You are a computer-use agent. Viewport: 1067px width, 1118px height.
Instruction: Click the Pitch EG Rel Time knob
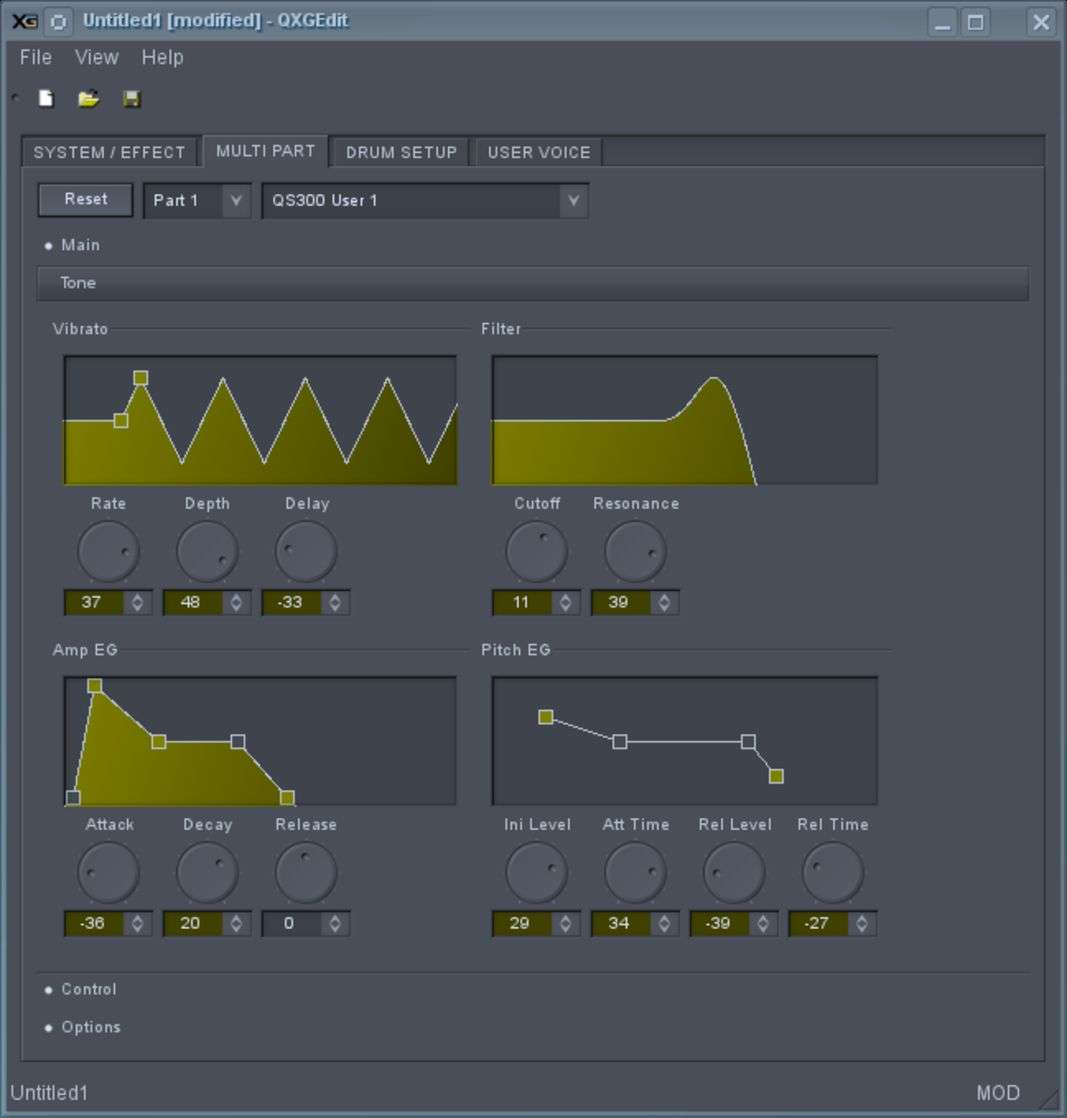tap(832, 872)
